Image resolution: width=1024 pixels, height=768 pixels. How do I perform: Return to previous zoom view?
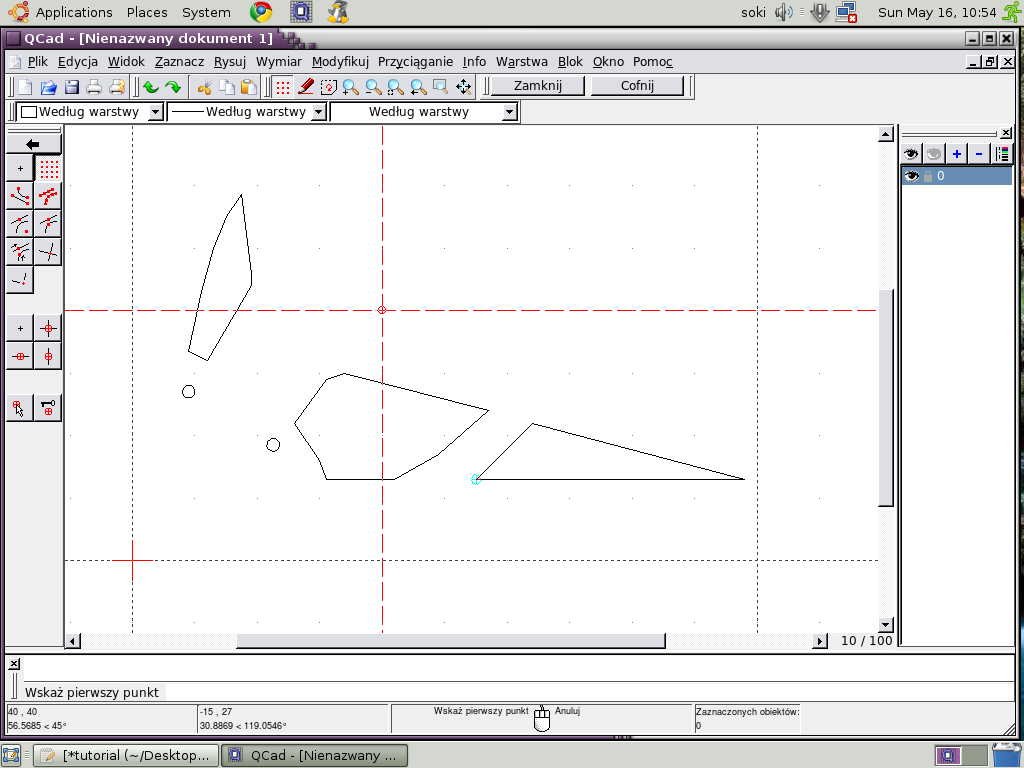coord(419,87)
